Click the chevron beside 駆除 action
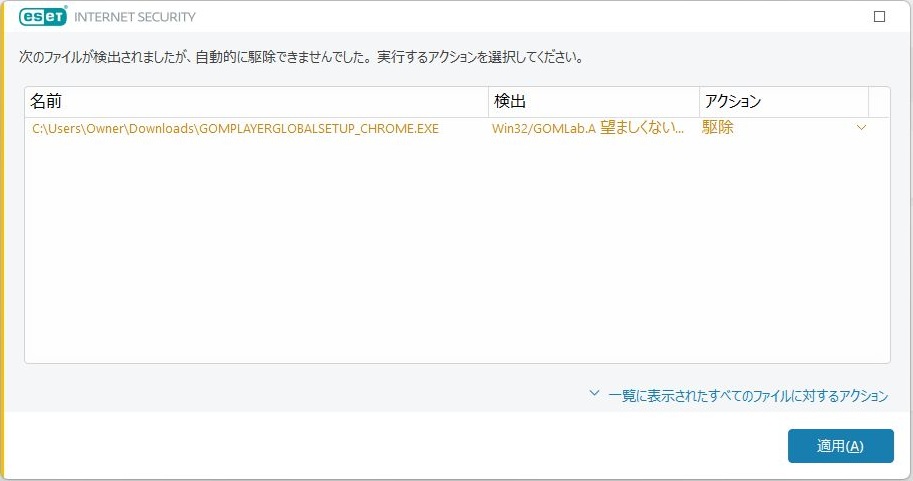913x481 pixels. 861,128
